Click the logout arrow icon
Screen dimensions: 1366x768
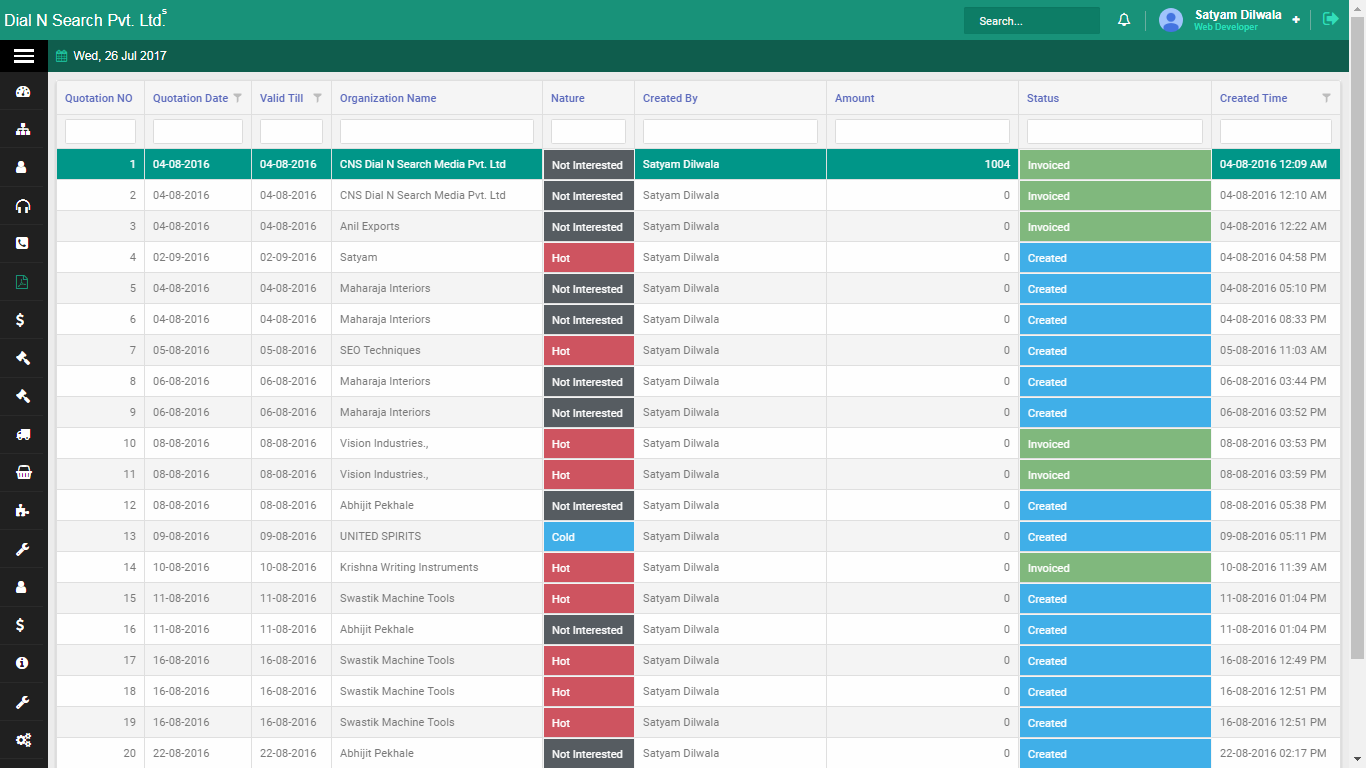[x=1330, y=19]
